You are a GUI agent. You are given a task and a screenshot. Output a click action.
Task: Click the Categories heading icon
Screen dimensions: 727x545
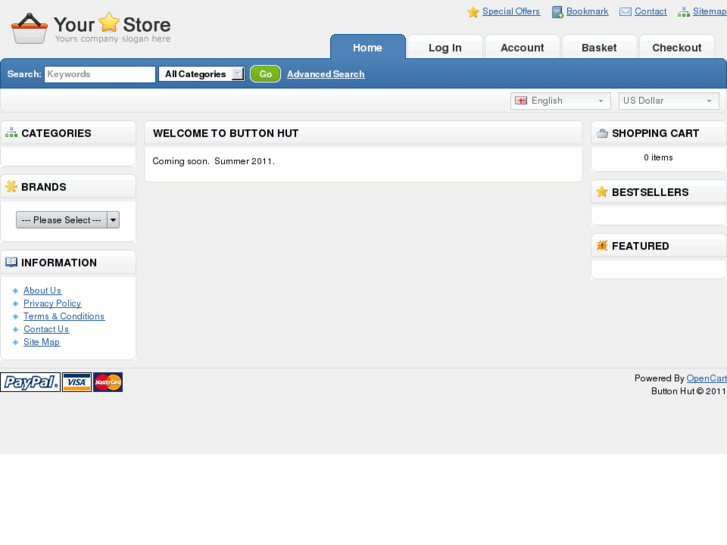(11, 133)
